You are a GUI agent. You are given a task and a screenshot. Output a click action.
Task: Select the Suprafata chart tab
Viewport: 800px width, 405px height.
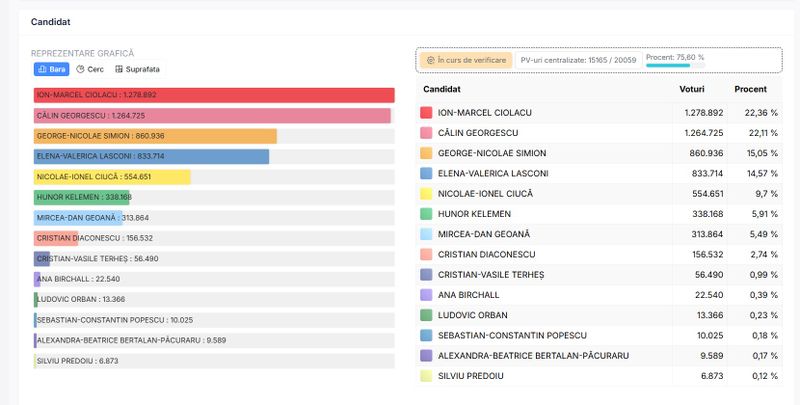pyautogui.click(x=137, y=69)
